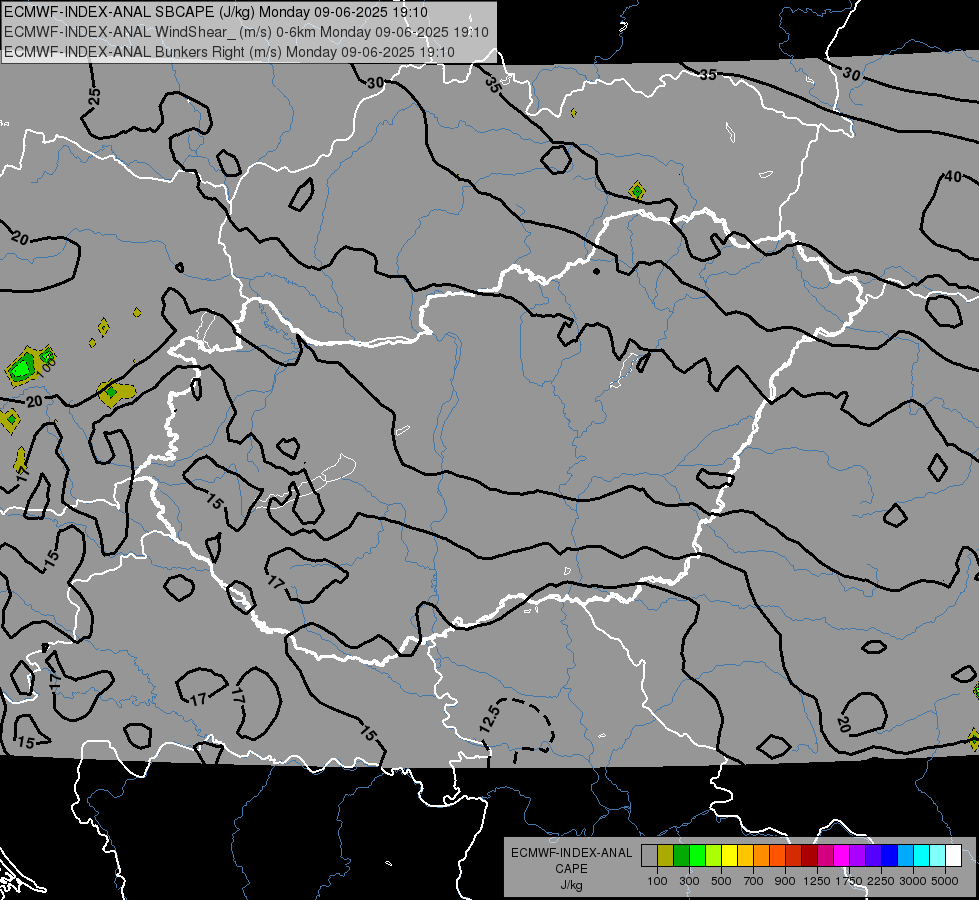Click the 3000 legend tick value
The width and height of the screenshot is (979, 900).
[x=913, y=881]
